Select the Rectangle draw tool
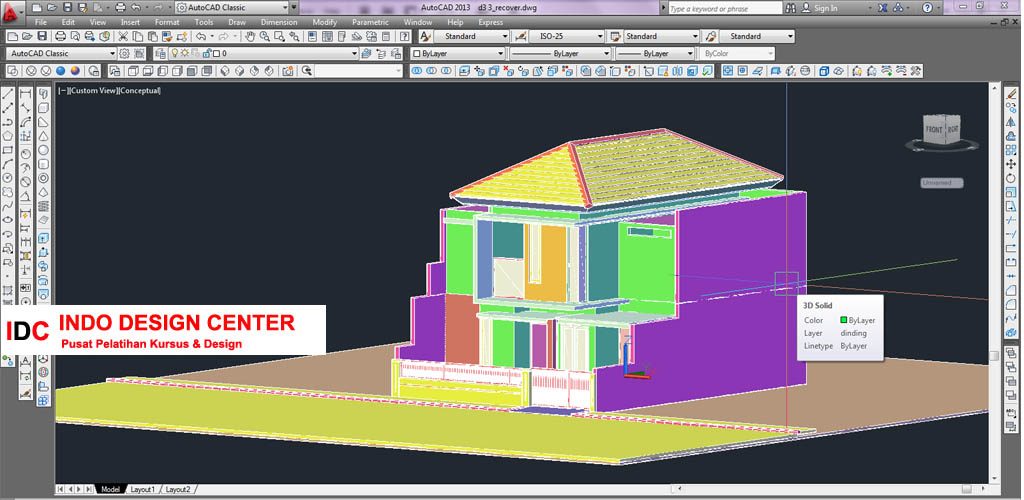The image size is (1024, 500). tap(8, 149)
